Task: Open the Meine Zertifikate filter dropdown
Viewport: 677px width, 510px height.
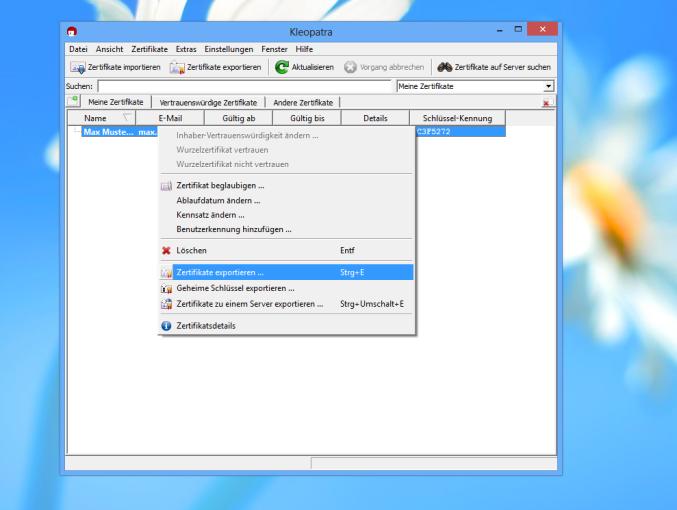Action: click(x=548, y=86)
